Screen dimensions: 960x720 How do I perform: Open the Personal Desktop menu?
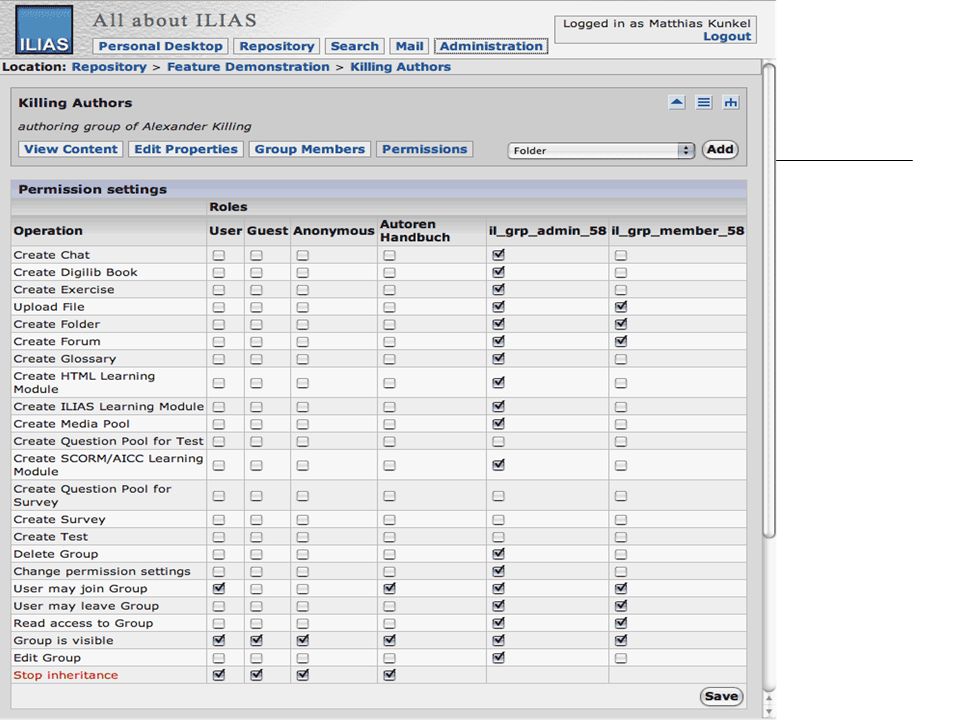click(x=160, y=46)
